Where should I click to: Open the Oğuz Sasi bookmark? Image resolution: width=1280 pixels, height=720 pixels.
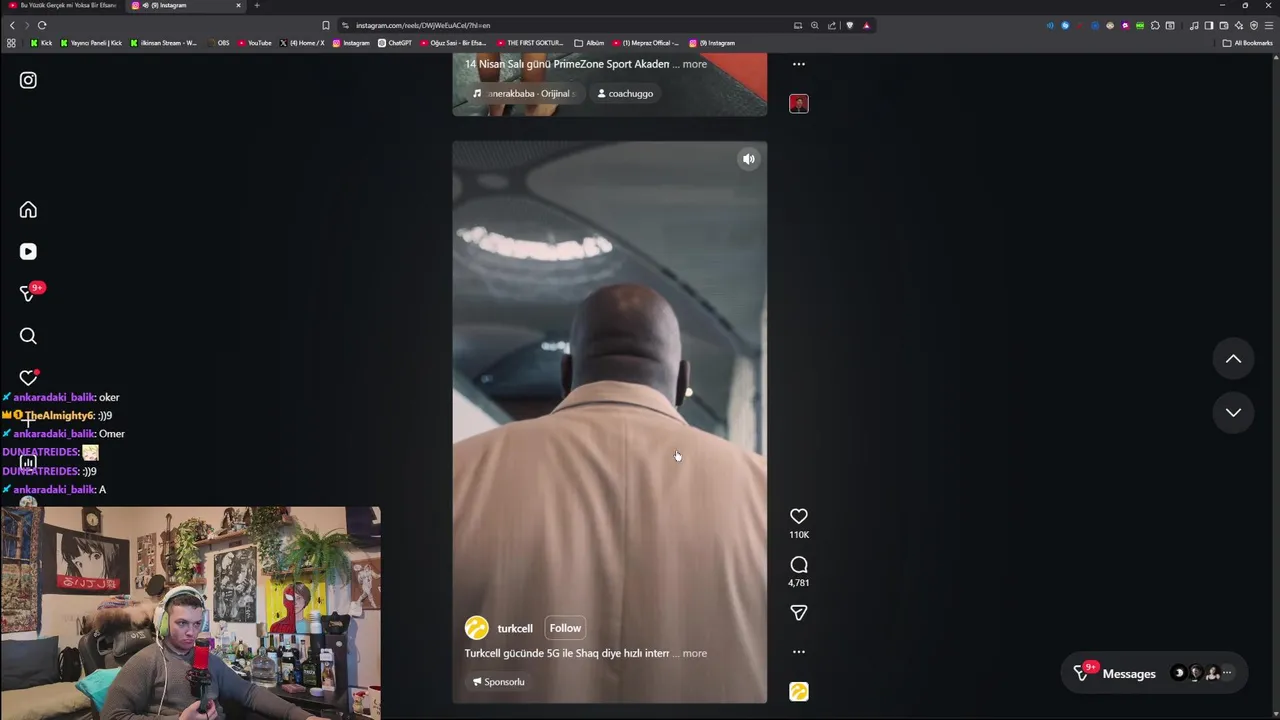tap(453, 43)
